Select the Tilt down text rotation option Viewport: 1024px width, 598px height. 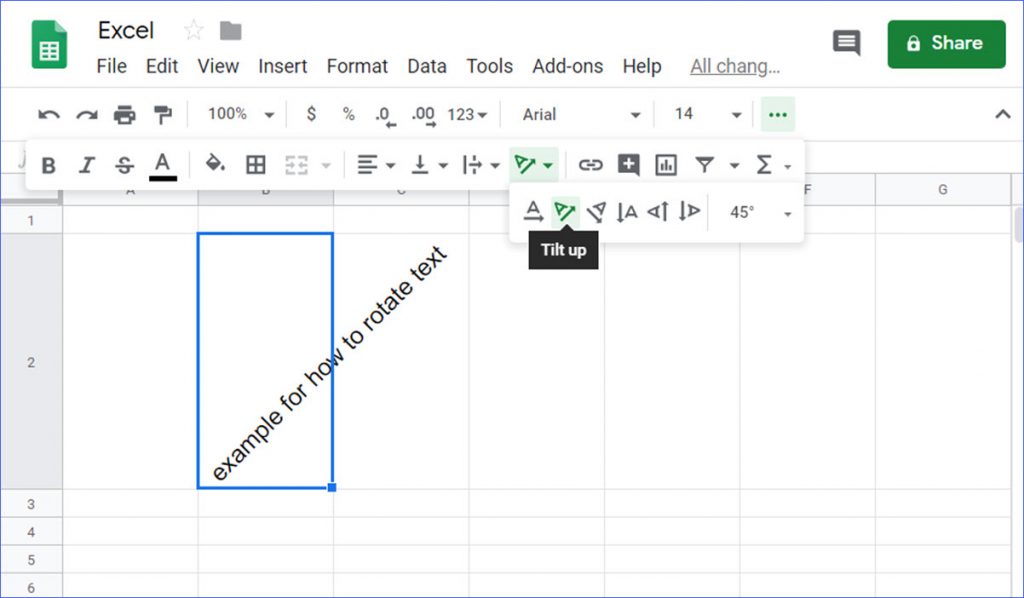pyautogui.click(x=596, y=211)
